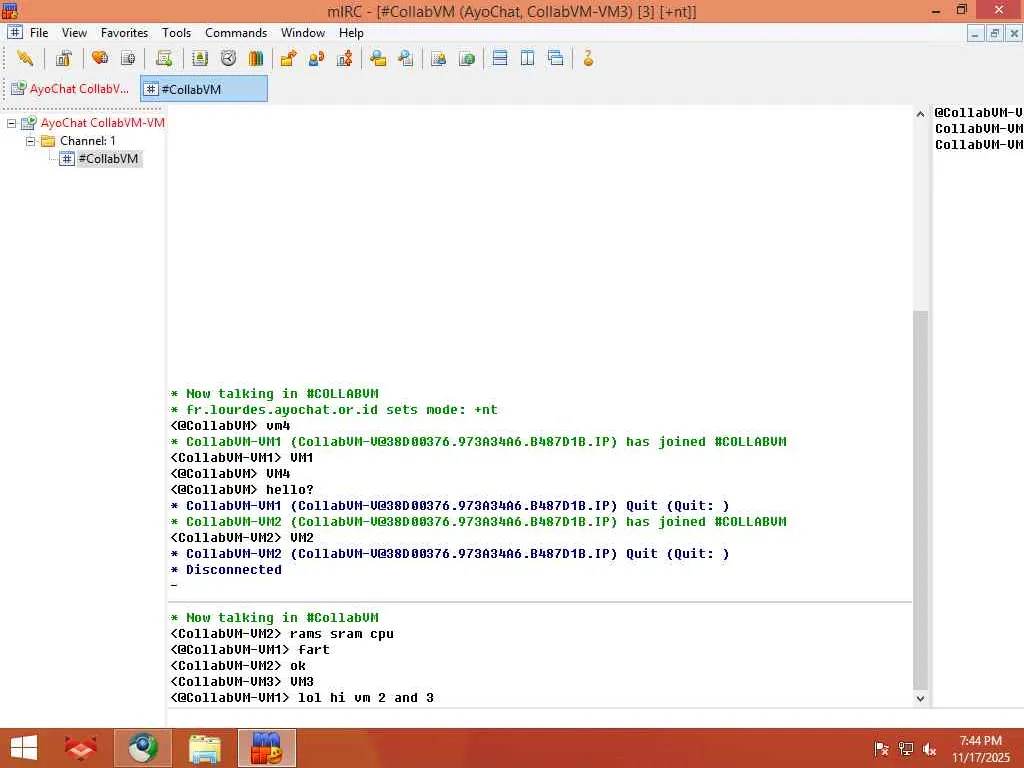
Task: Open the Windows Start button
Action: click(24, 748)
